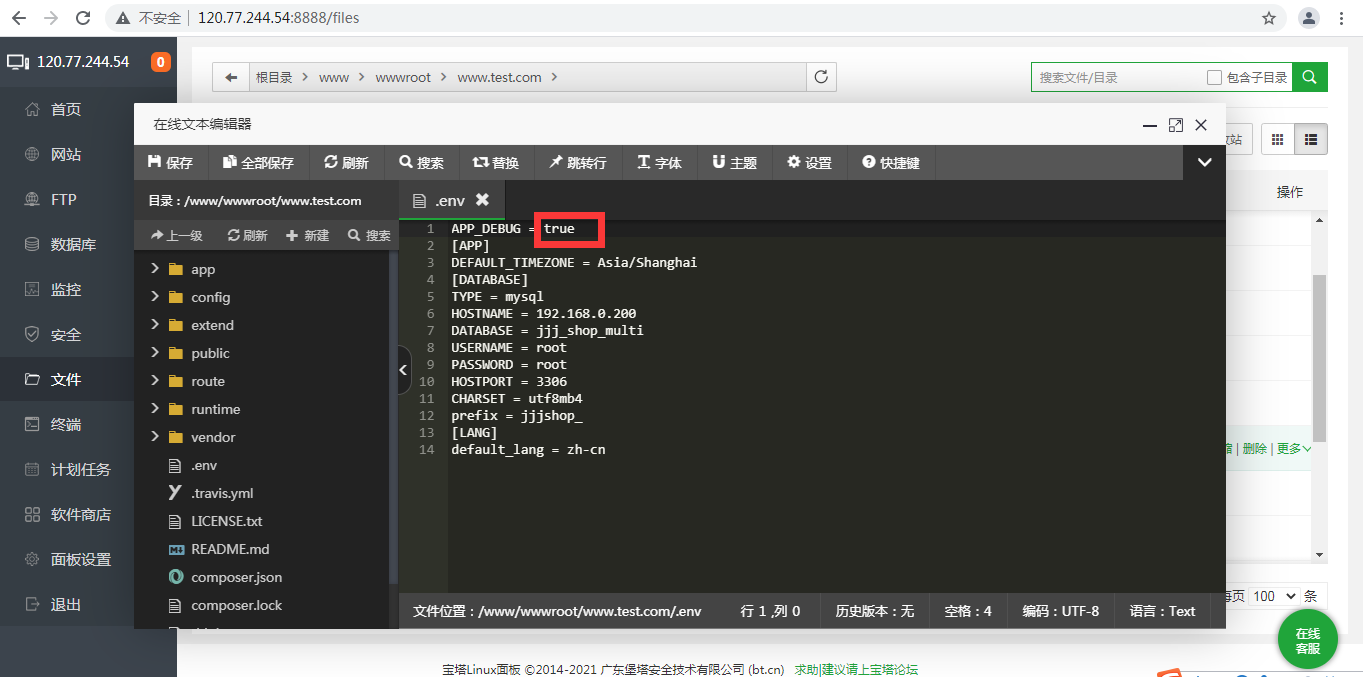Refresh the editor via 刷新 toolbar button

pyautogui.click(x=346, y=162)
